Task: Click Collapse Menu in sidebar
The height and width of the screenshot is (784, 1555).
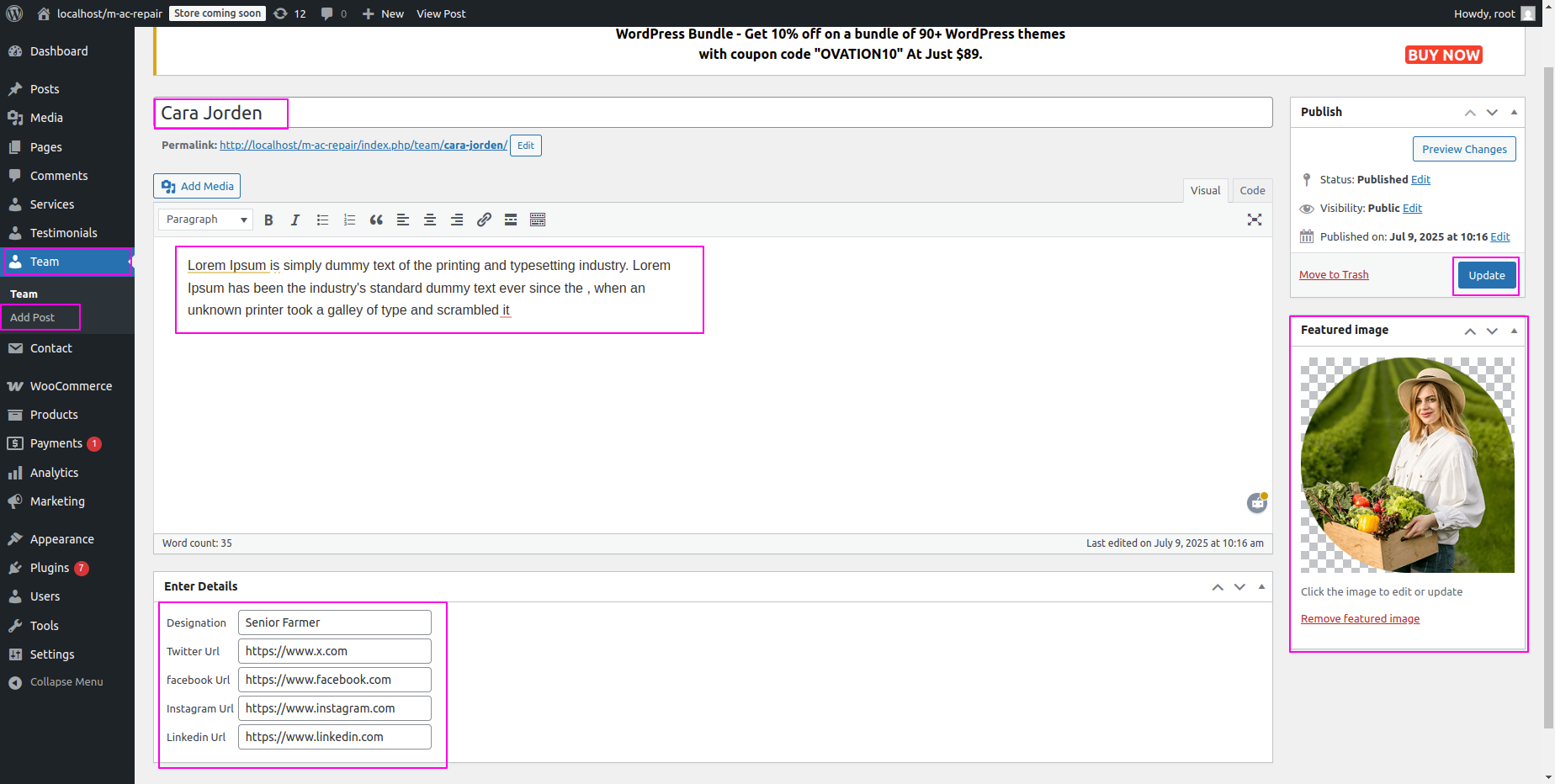Action: pos(67,682)
